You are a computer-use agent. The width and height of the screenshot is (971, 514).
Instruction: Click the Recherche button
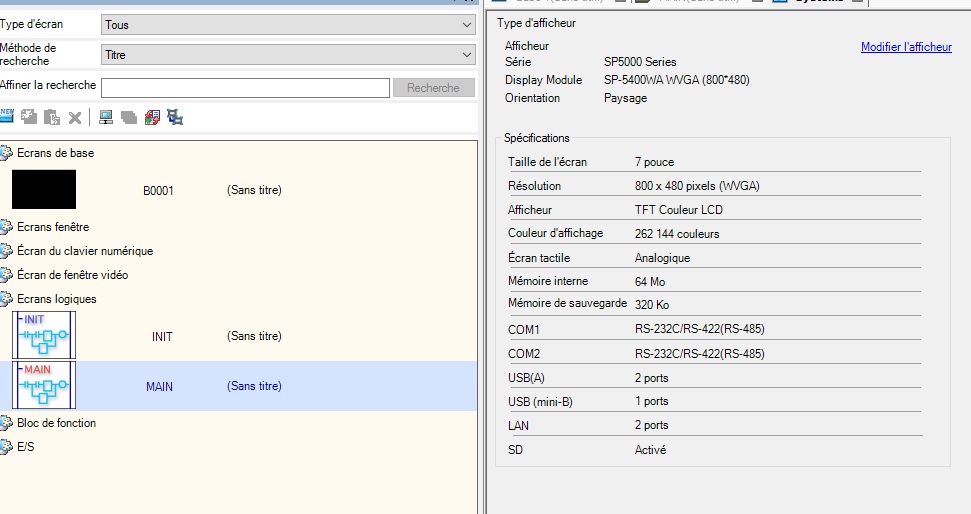[433, 88]
